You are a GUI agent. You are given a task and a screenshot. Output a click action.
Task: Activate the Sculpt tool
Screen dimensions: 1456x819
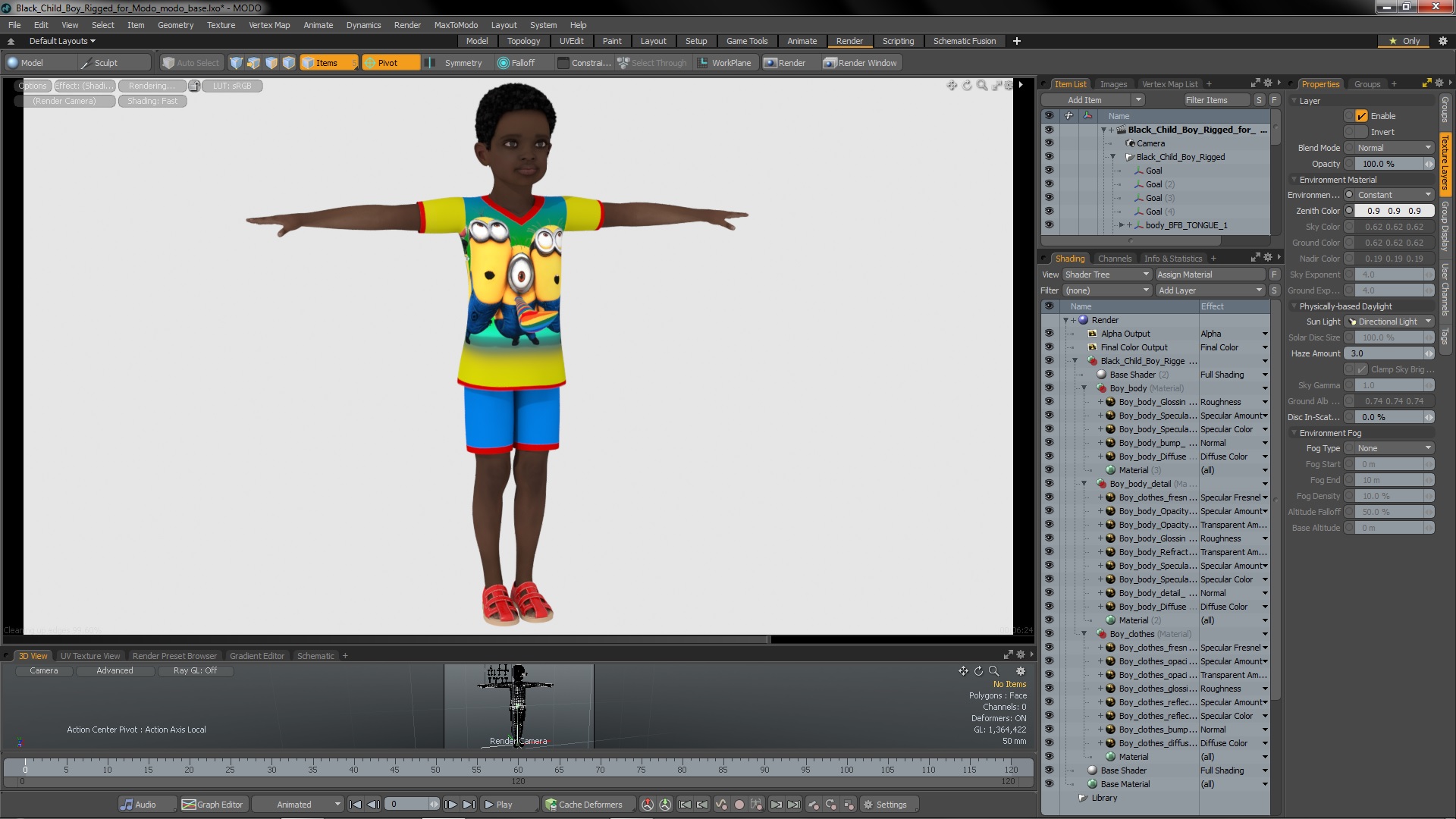(x=115, y=63)
